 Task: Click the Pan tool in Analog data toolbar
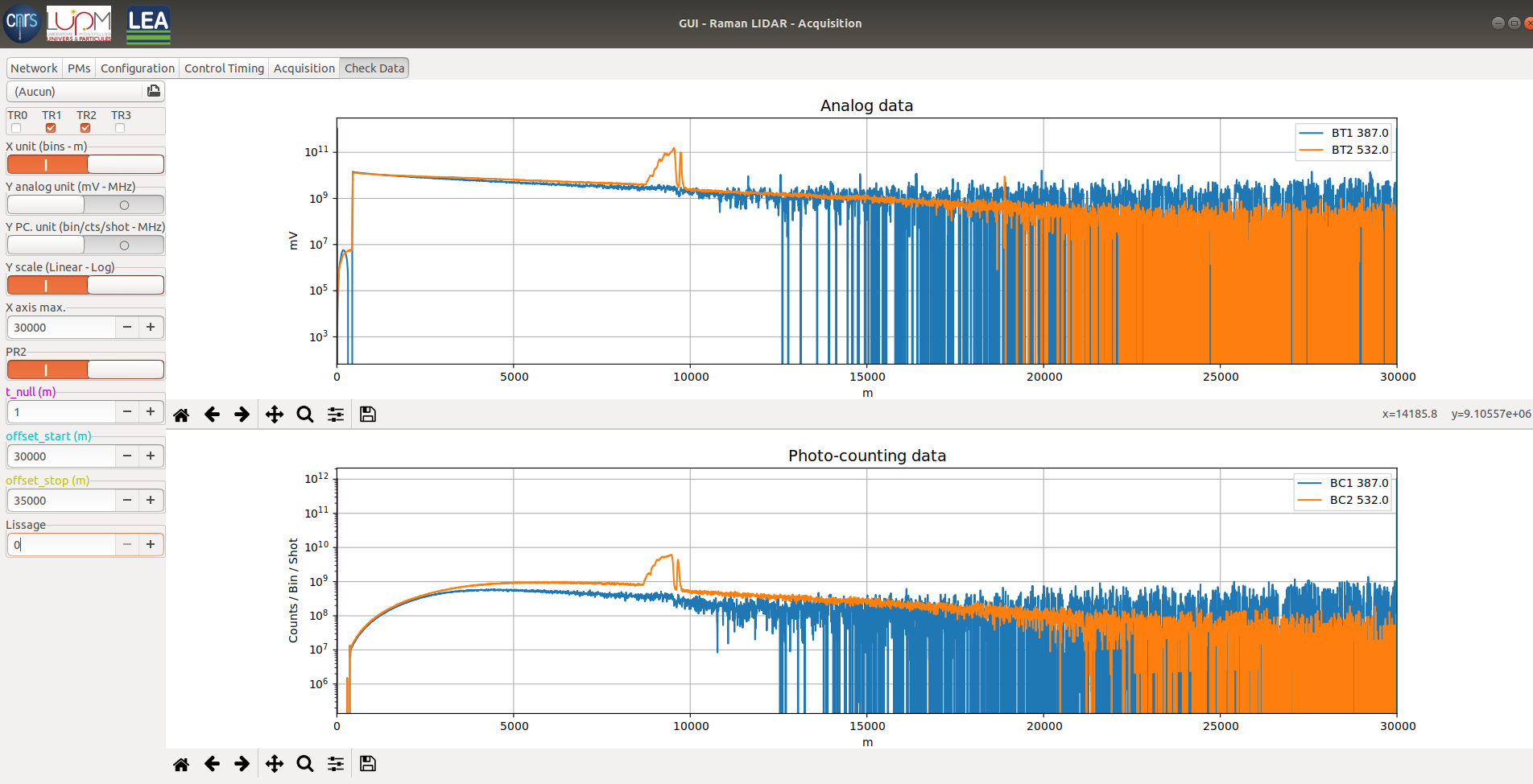tap(275, 415)
